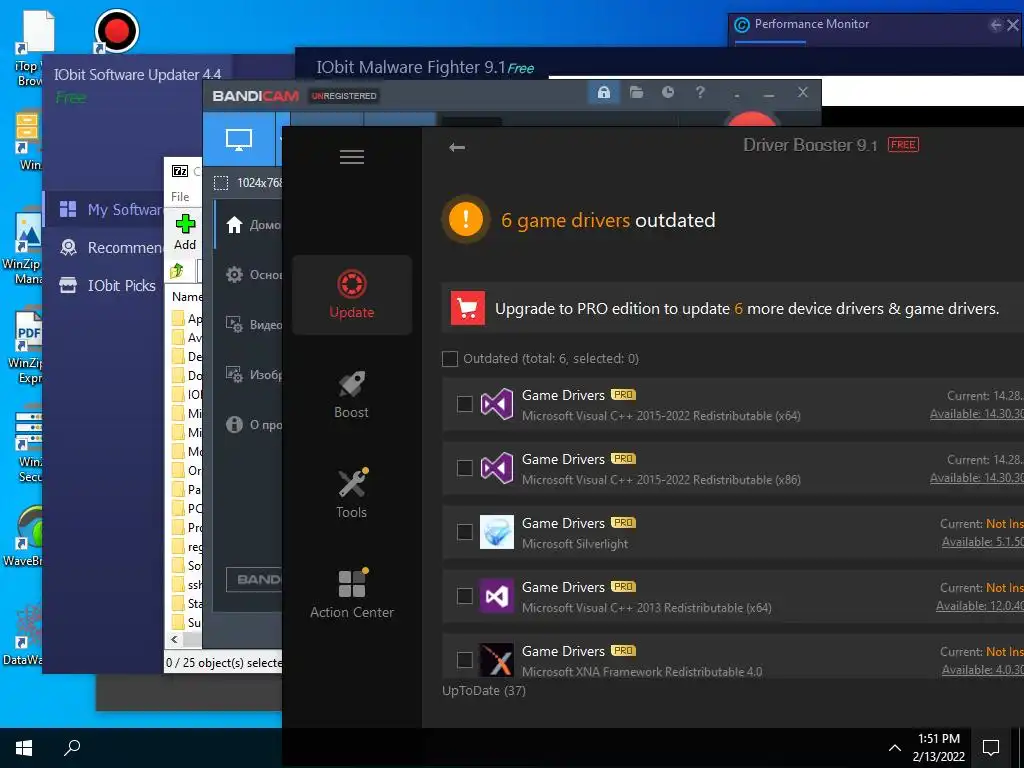
Task: Open Bandicam desktop shortcut icon
Action: click(x=116, y=31)
